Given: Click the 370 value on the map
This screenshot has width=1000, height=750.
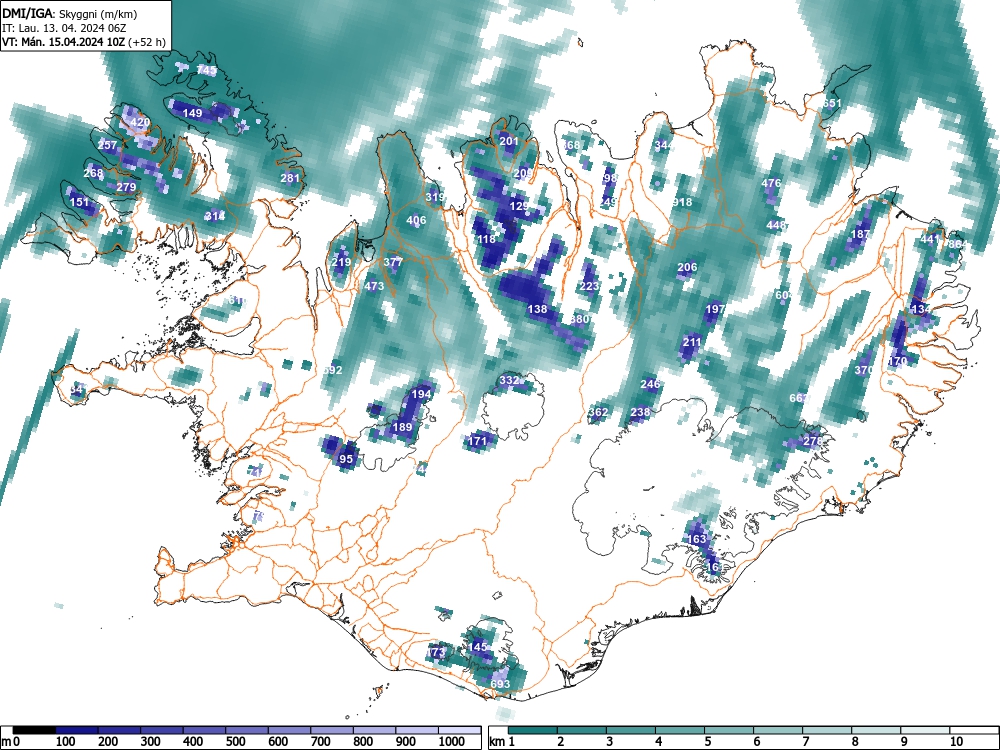Looking at the screenshot, I should pos(864,371).
